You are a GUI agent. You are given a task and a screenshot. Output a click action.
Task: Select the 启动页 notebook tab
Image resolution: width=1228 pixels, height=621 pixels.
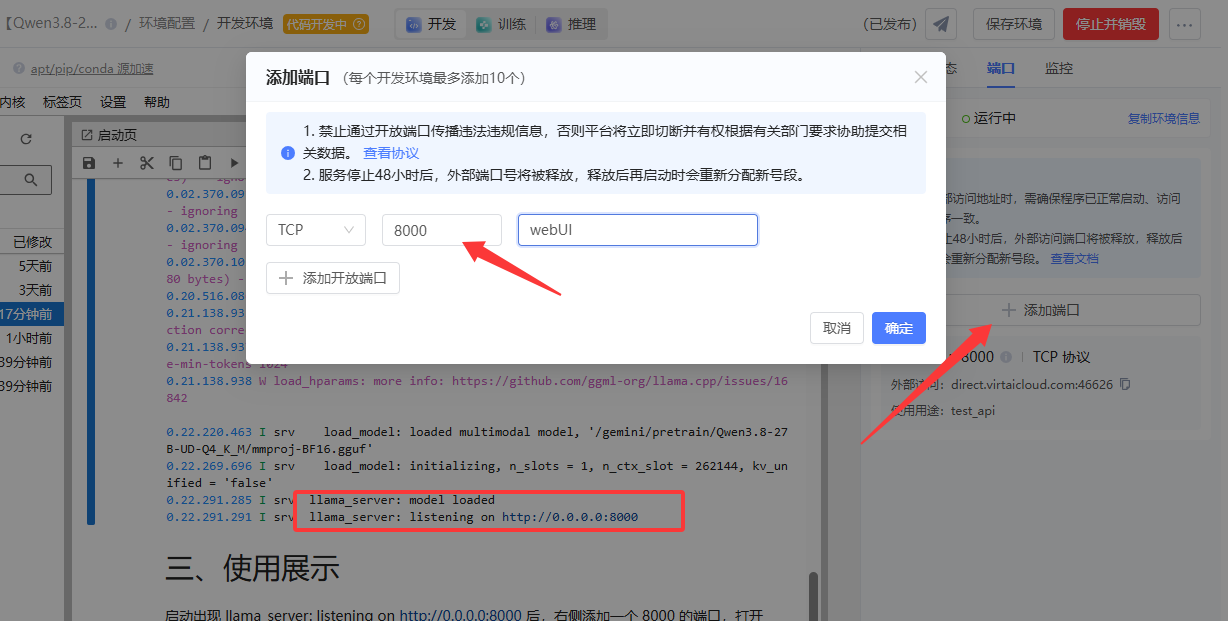coord(109,134)
